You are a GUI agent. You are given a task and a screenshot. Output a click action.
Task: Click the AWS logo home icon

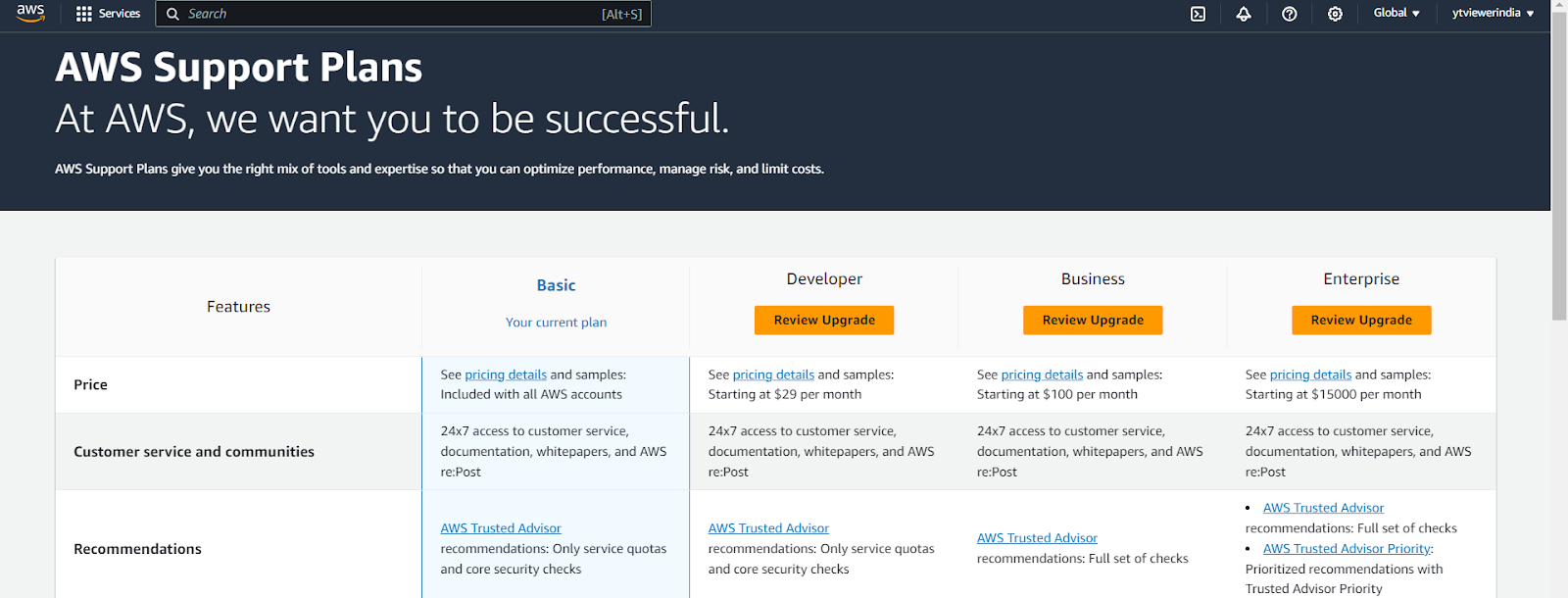30,13
